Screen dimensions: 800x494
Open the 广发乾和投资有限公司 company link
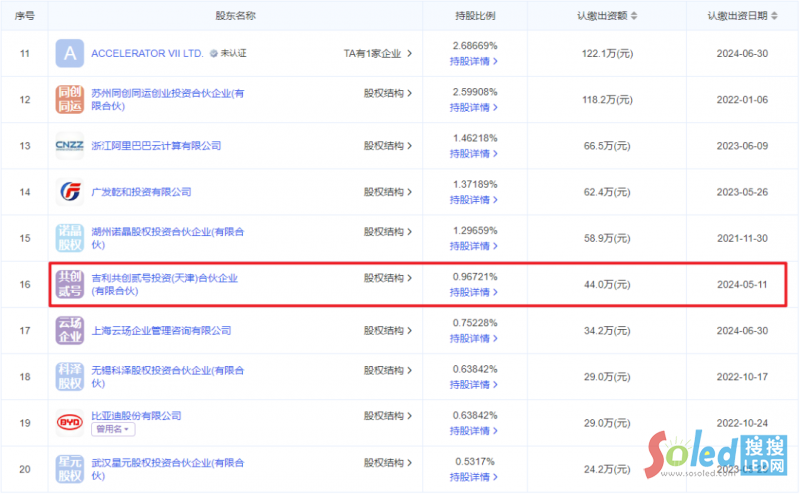140,192
